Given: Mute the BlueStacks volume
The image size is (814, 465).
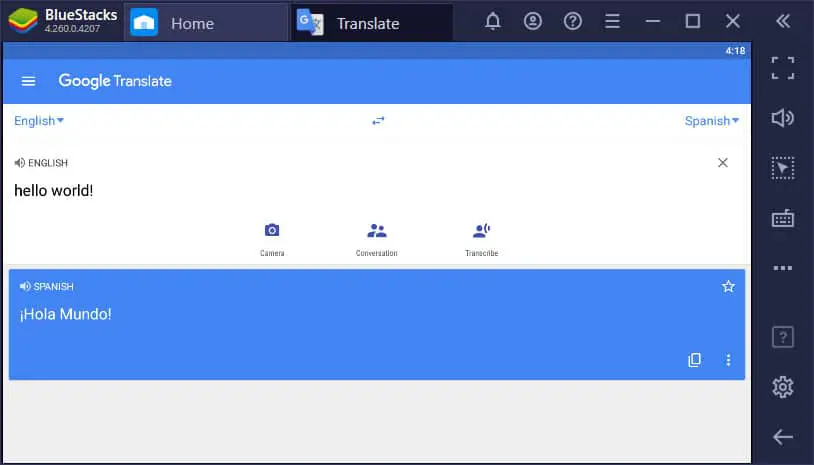Looking at the screenshot, I should [782, 118].
